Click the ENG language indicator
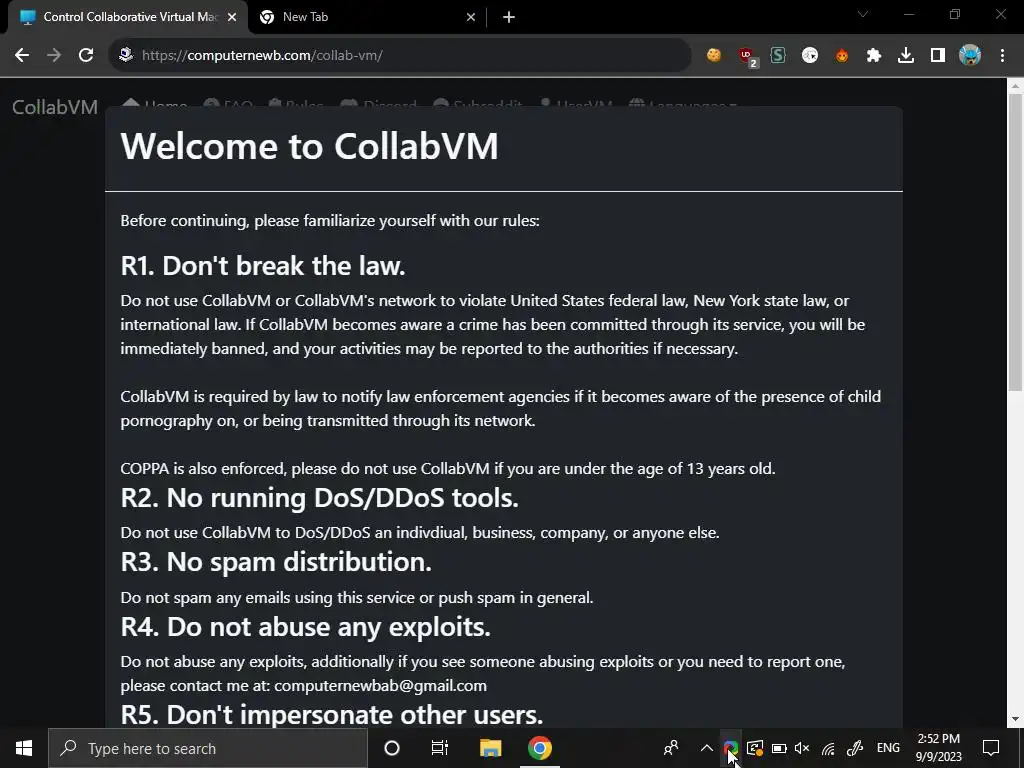 pos(888,748)
